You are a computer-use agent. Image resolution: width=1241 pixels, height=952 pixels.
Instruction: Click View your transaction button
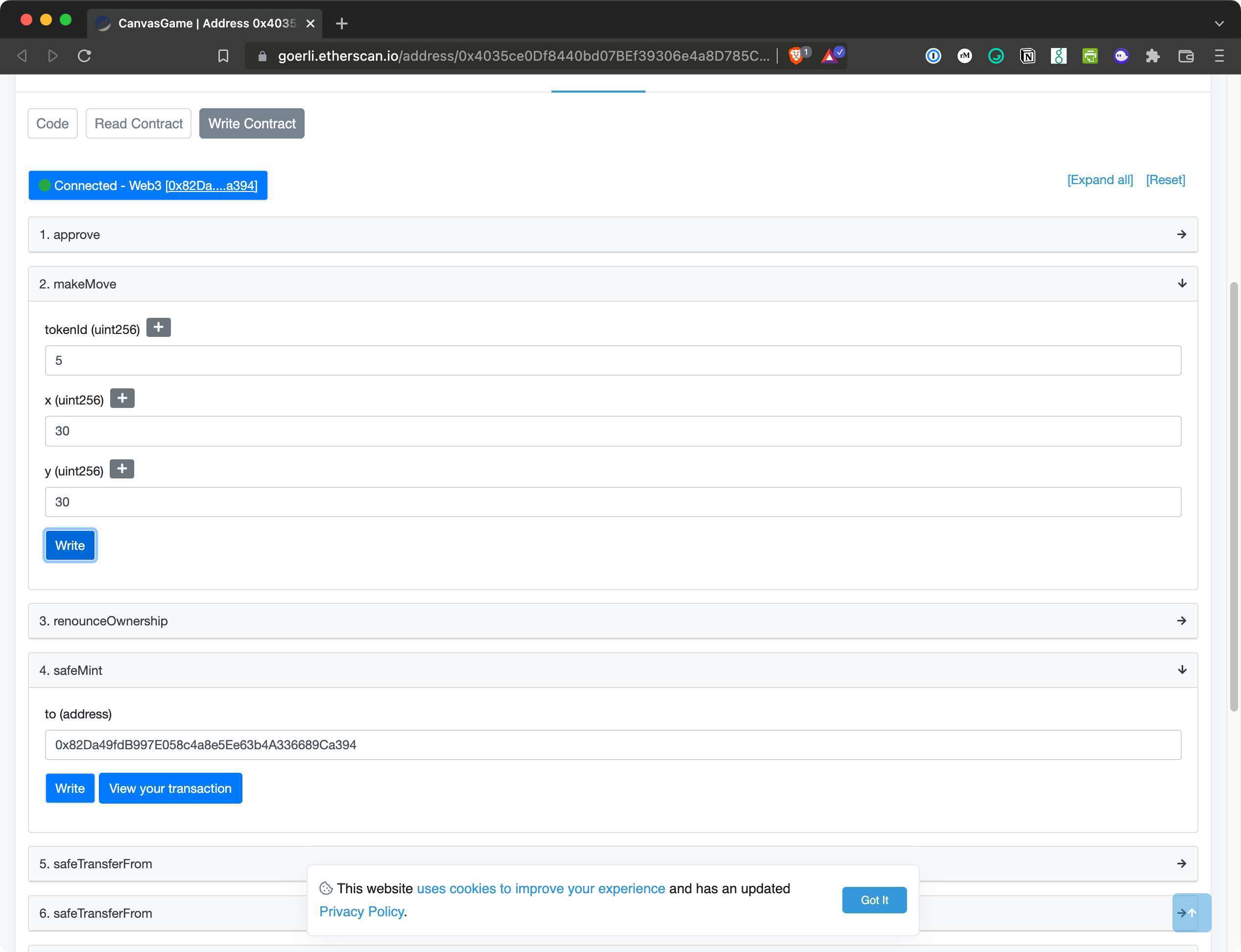click(170, 788)
